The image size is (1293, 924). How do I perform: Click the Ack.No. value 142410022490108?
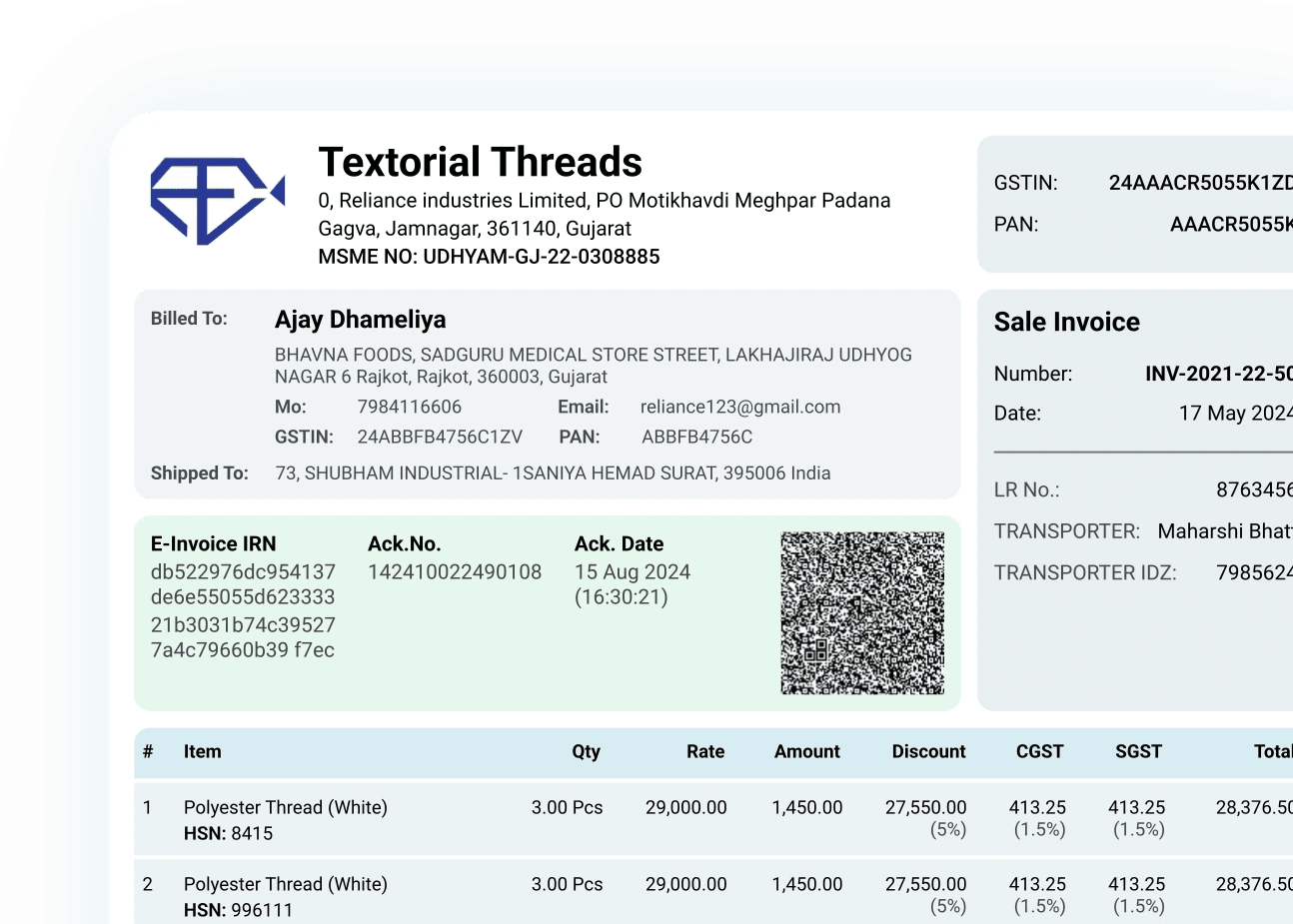(455, 572)
